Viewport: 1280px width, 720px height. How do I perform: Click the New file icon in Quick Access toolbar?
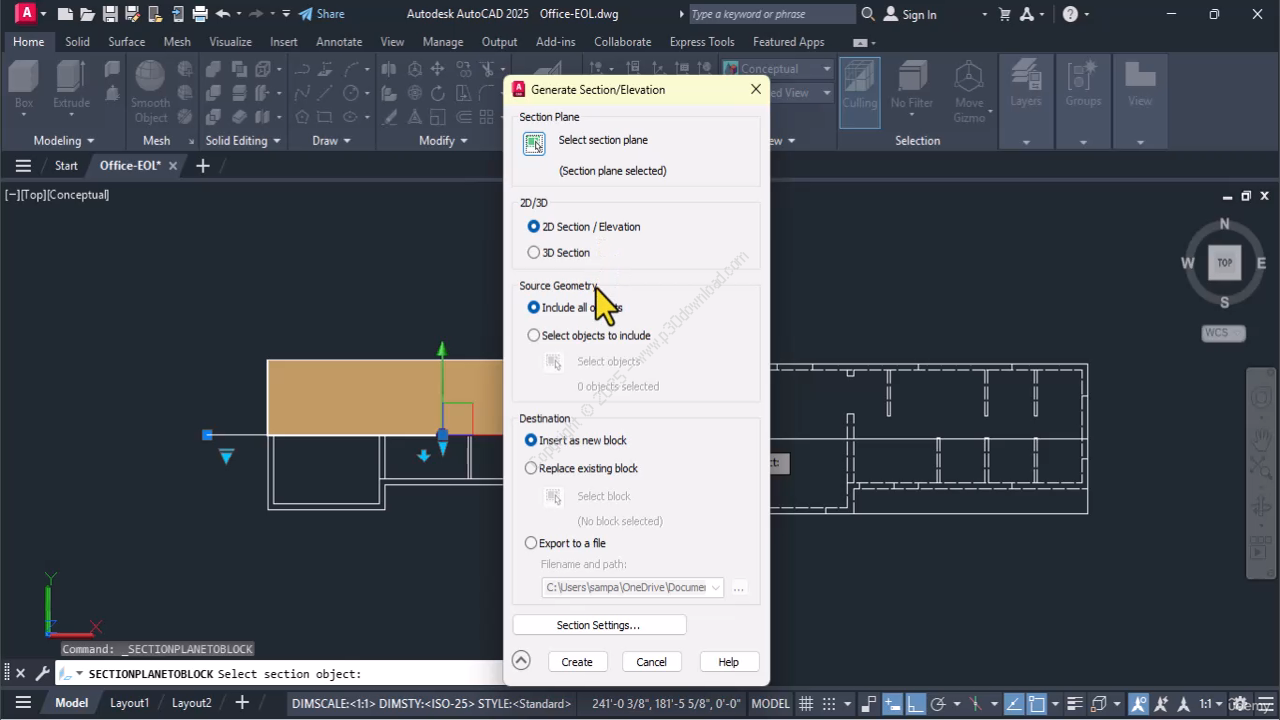(65, 14)
